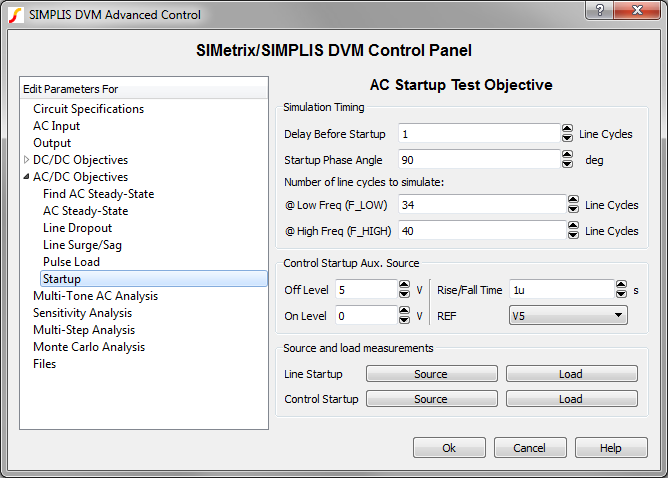Click the Line Startup Source button
Viewport: 668px width, 478px height.
tap(430, 374)
